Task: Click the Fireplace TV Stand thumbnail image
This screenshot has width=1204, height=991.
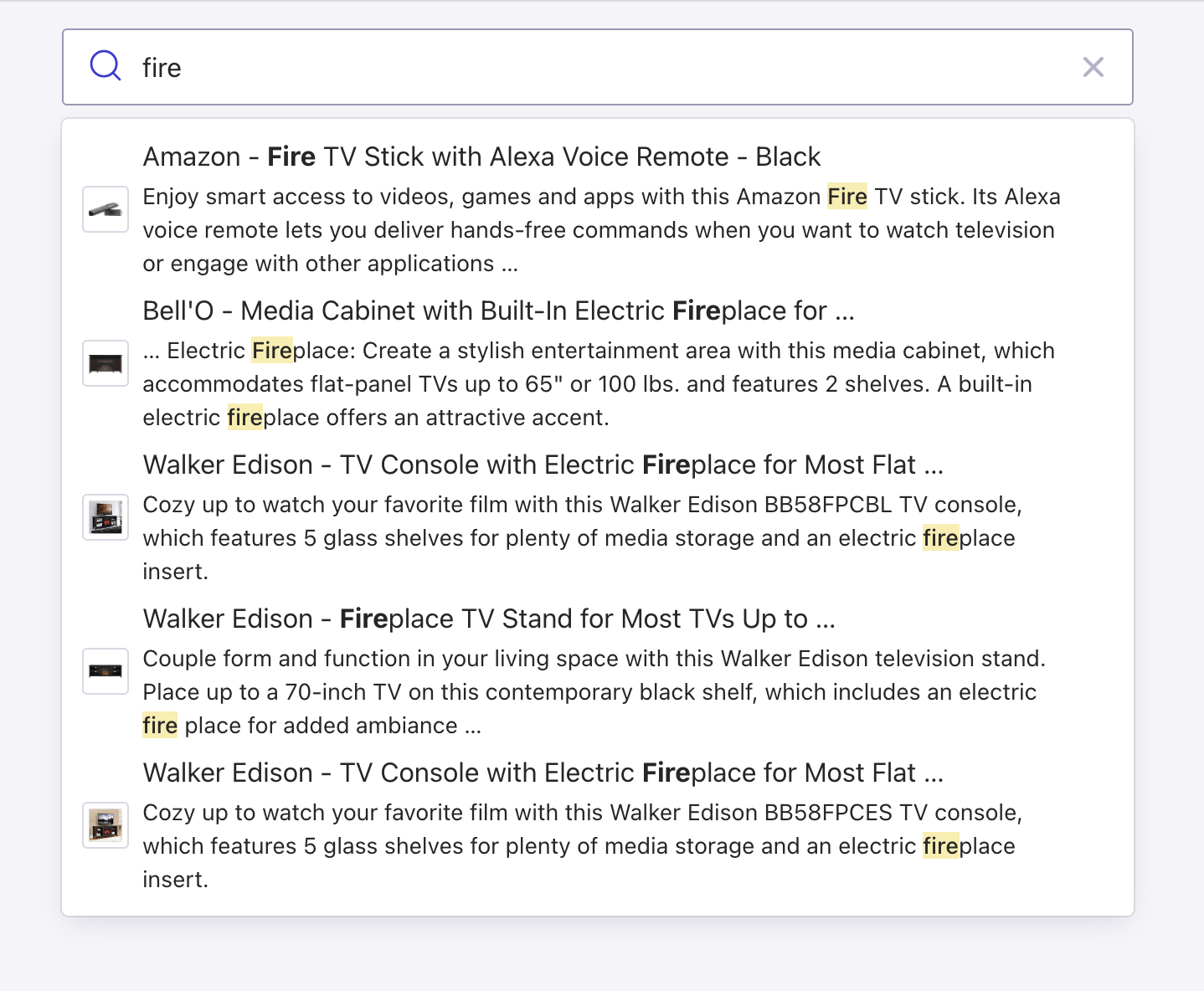Action: click(x=105, y=671)
